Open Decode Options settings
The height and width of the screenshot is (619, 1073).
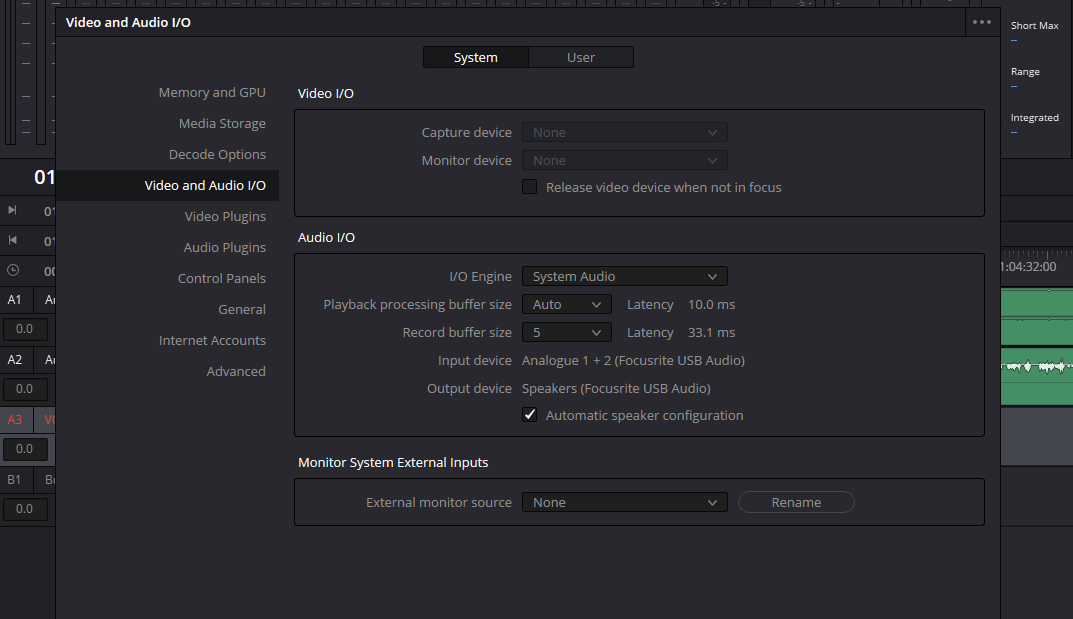pyautogui.click(x=217, y=155)
